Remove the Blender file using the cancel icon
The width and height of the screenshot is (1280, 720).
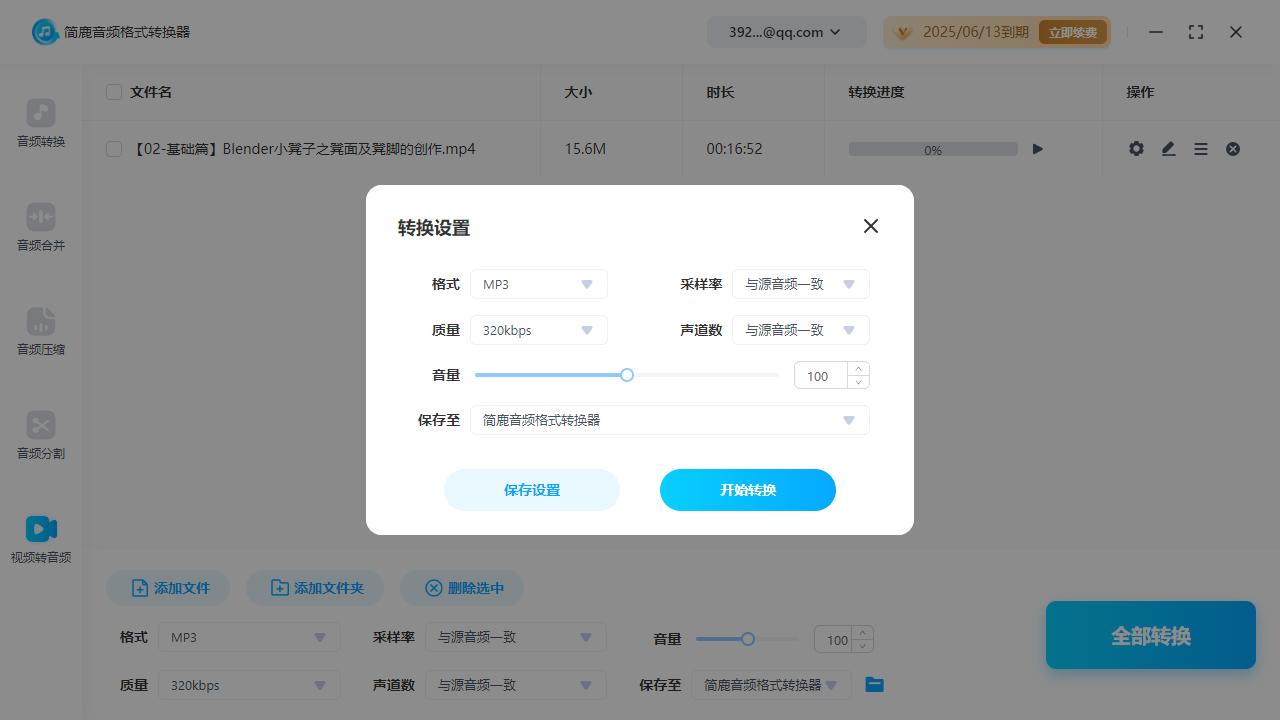tap(1233, 148)
